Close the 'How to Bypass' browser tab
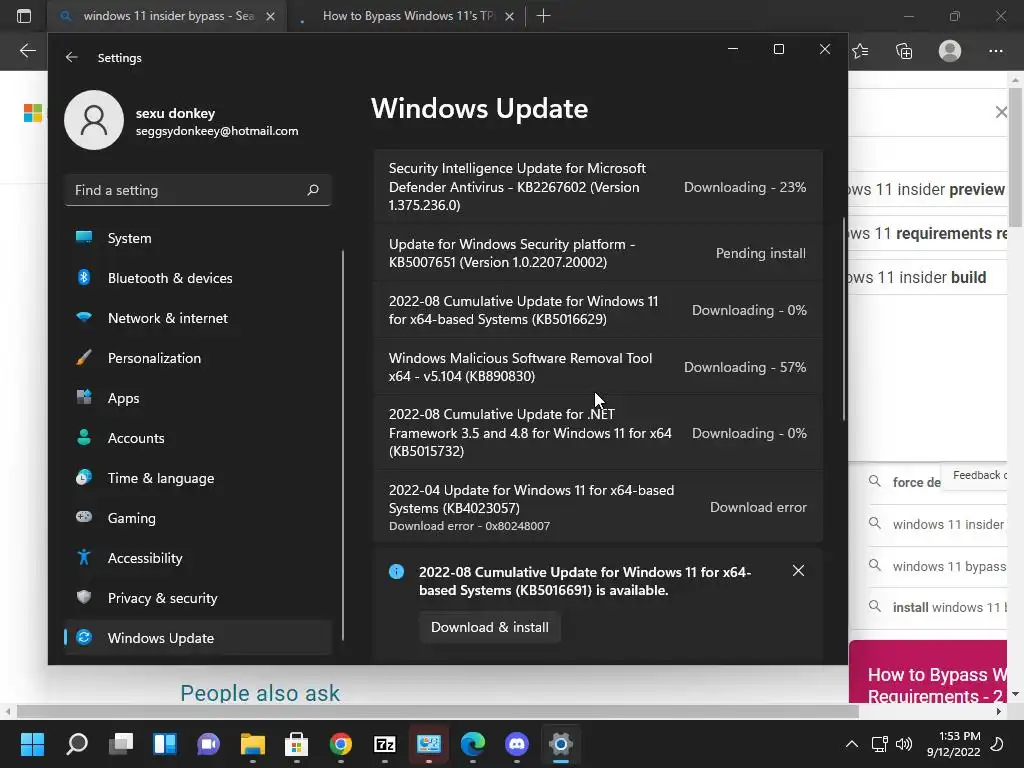The height and width of the screenshot is (768, 1024). tap(510, 16)
